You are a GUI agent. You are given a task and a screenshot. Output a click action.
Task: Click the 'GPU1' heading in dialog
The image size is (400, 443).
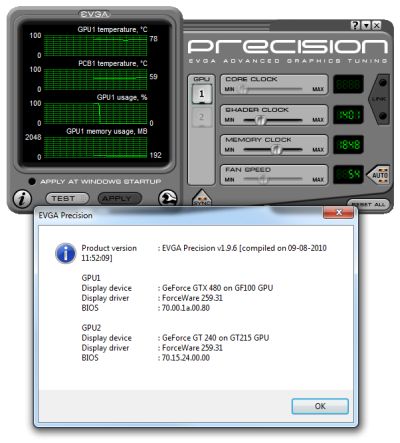point(91,278)
